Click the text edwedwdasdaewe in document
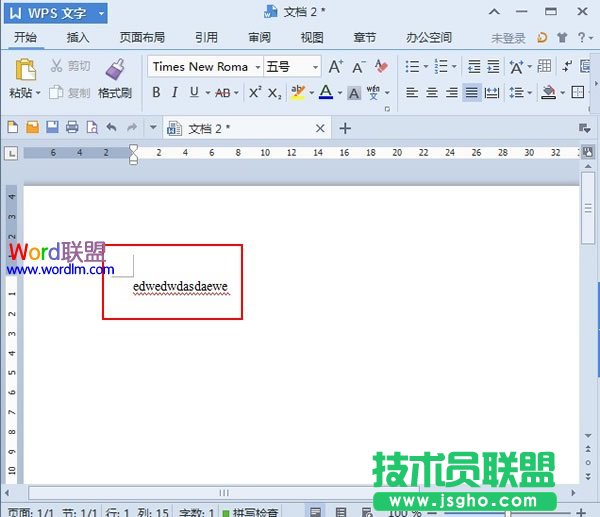The width and height of the screenshot is (600, 517). coord(180,286)
